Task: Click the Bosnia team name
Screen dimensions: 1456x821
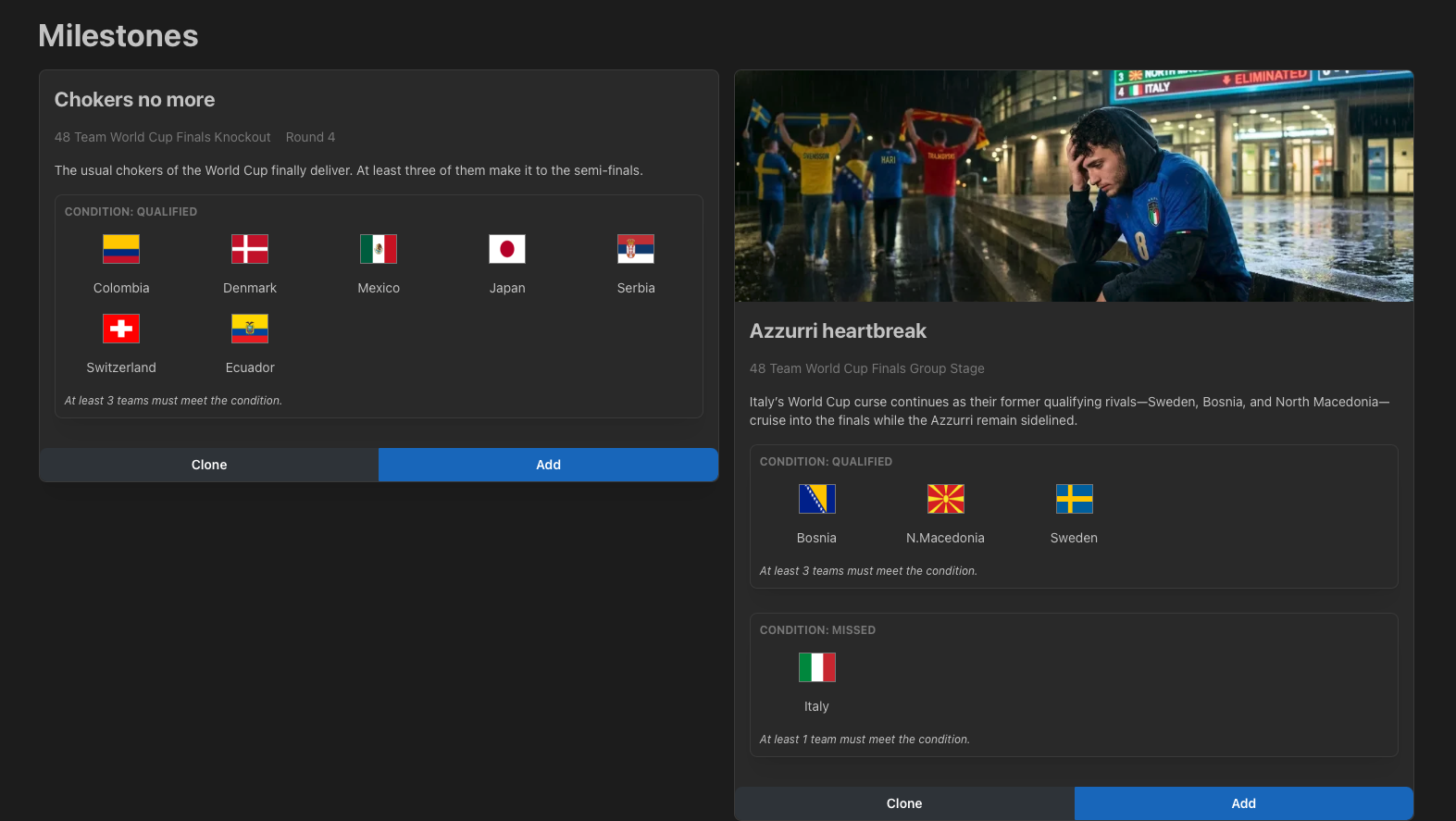Action: tap(816, 538)
